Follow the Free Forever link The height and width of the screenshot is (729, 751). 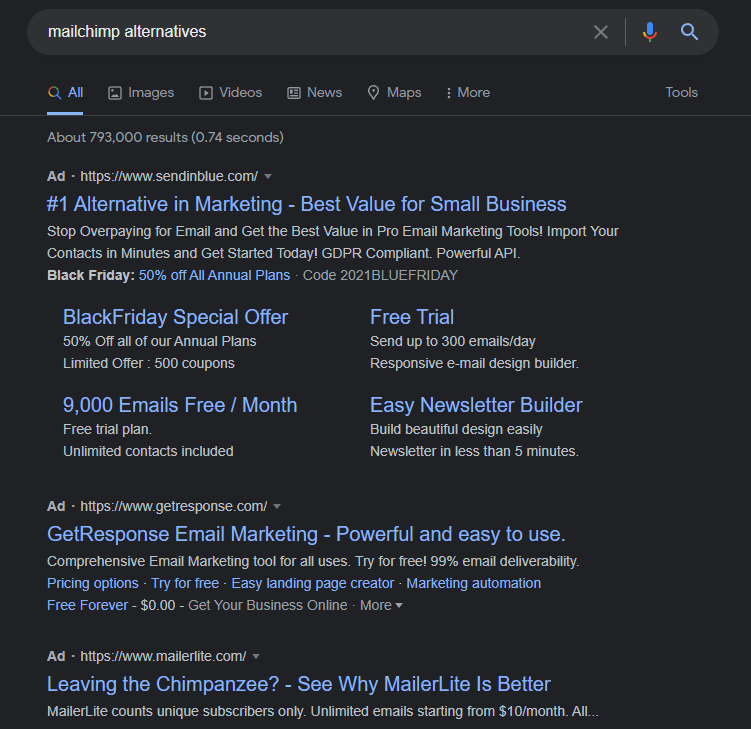[x=87, y=605]
